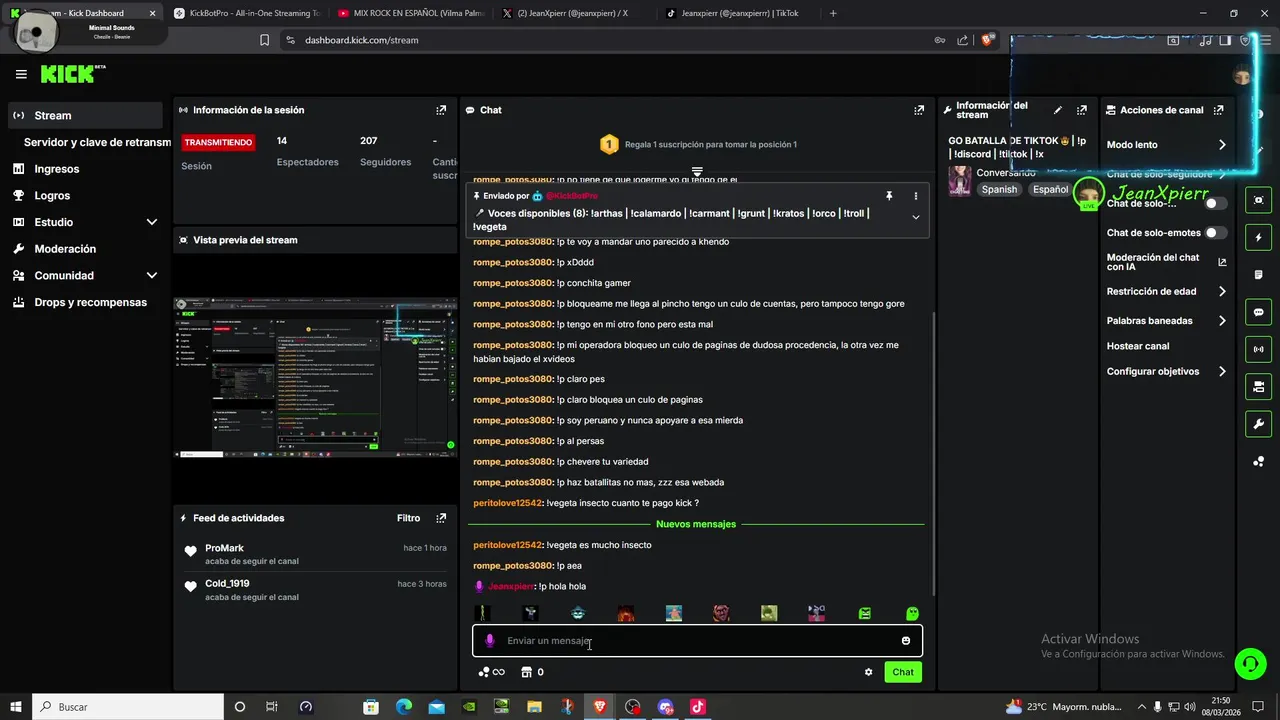Pop out the Acciones de canal panel

[1218, 110]
